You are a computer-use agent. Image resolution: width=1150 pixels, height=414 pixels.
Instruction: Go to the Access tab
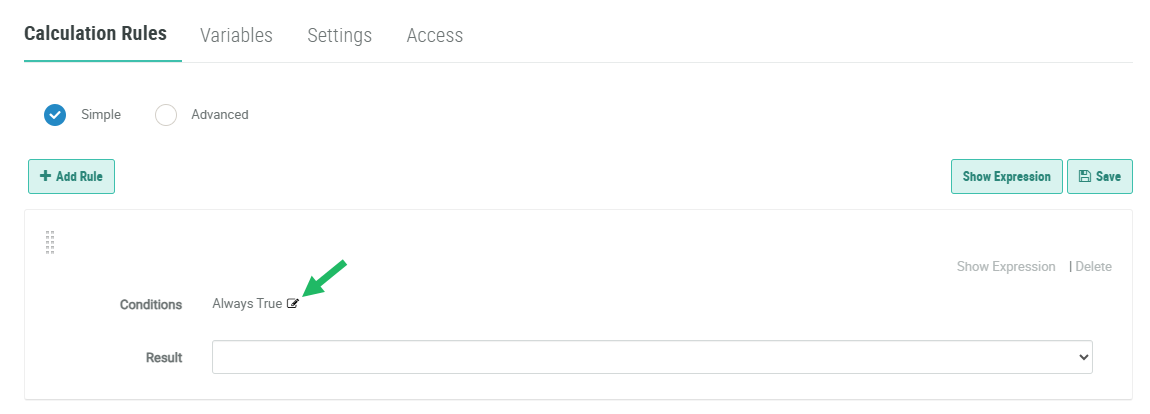point(434,35)
